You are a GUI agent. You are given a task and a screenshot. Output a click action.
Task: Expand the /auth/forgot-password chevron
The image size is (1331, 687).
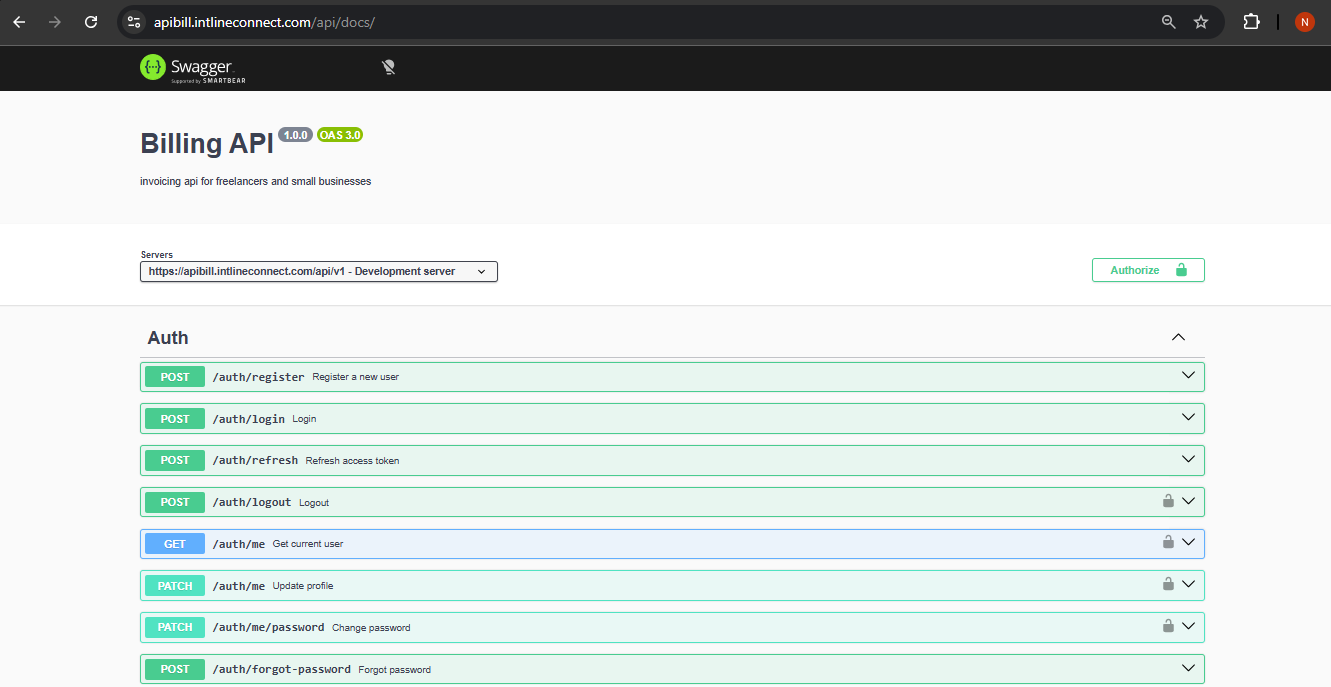click(x=1188, y=668)
